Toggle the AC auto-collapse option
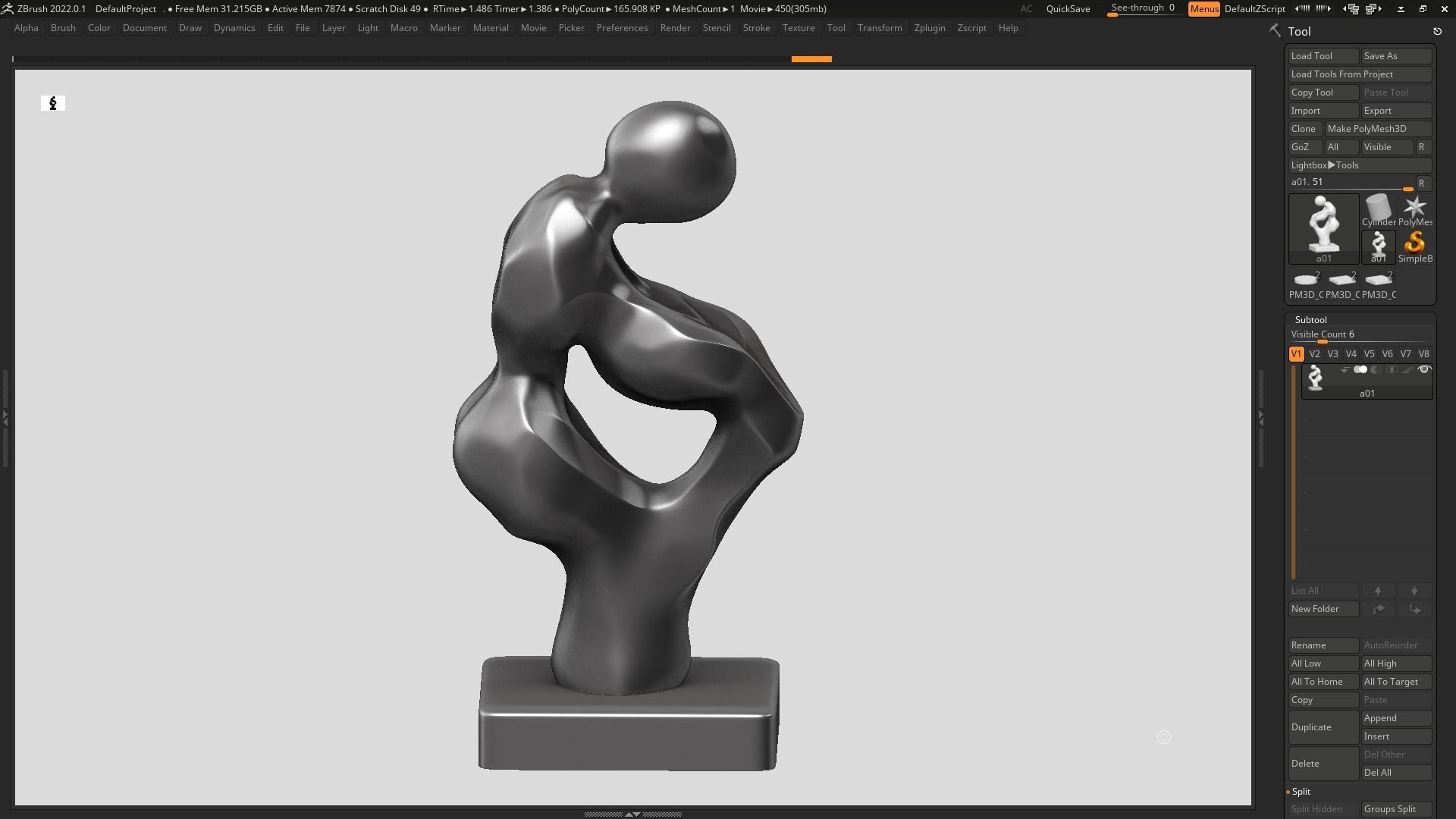The image size is (1456, 819). coord(1026,9)
